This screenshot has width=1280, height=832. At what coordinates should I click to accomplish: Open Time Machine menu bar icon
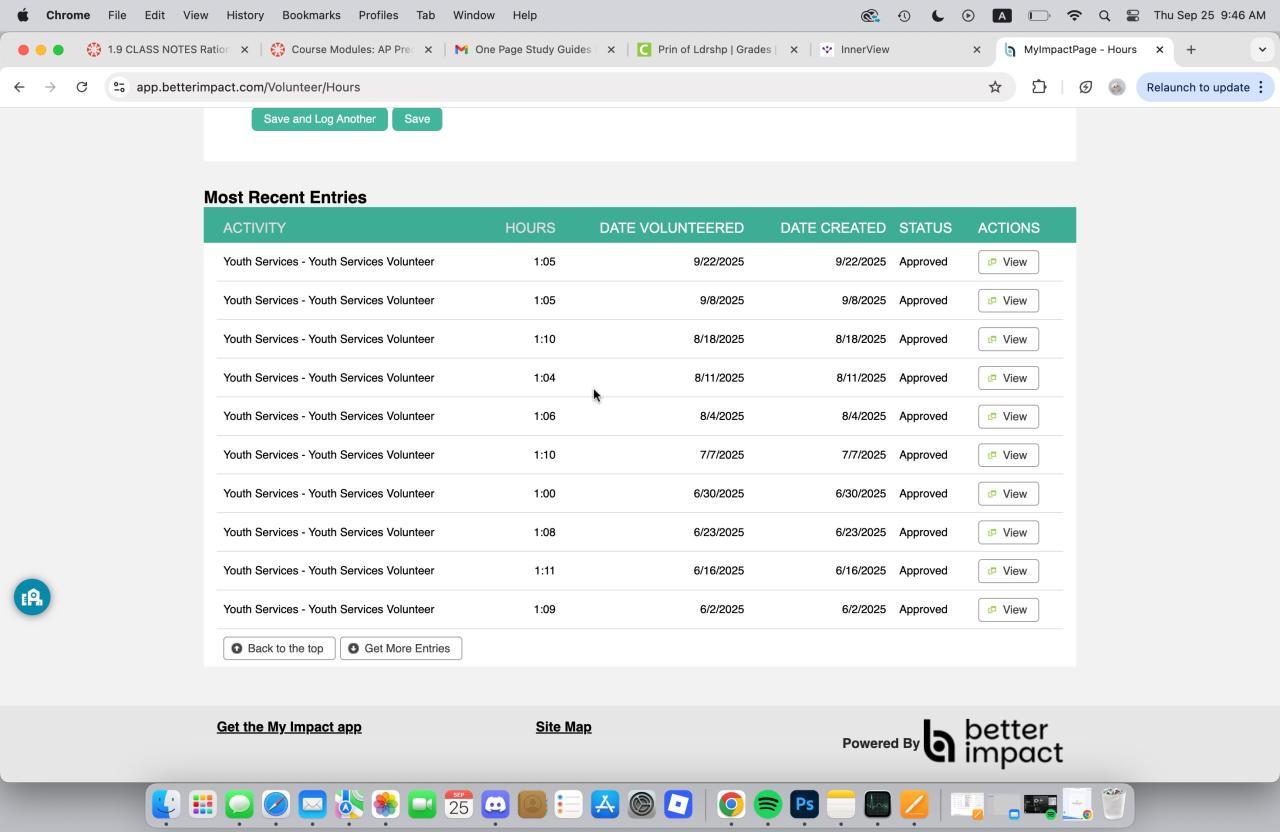[x=904, y=15]
